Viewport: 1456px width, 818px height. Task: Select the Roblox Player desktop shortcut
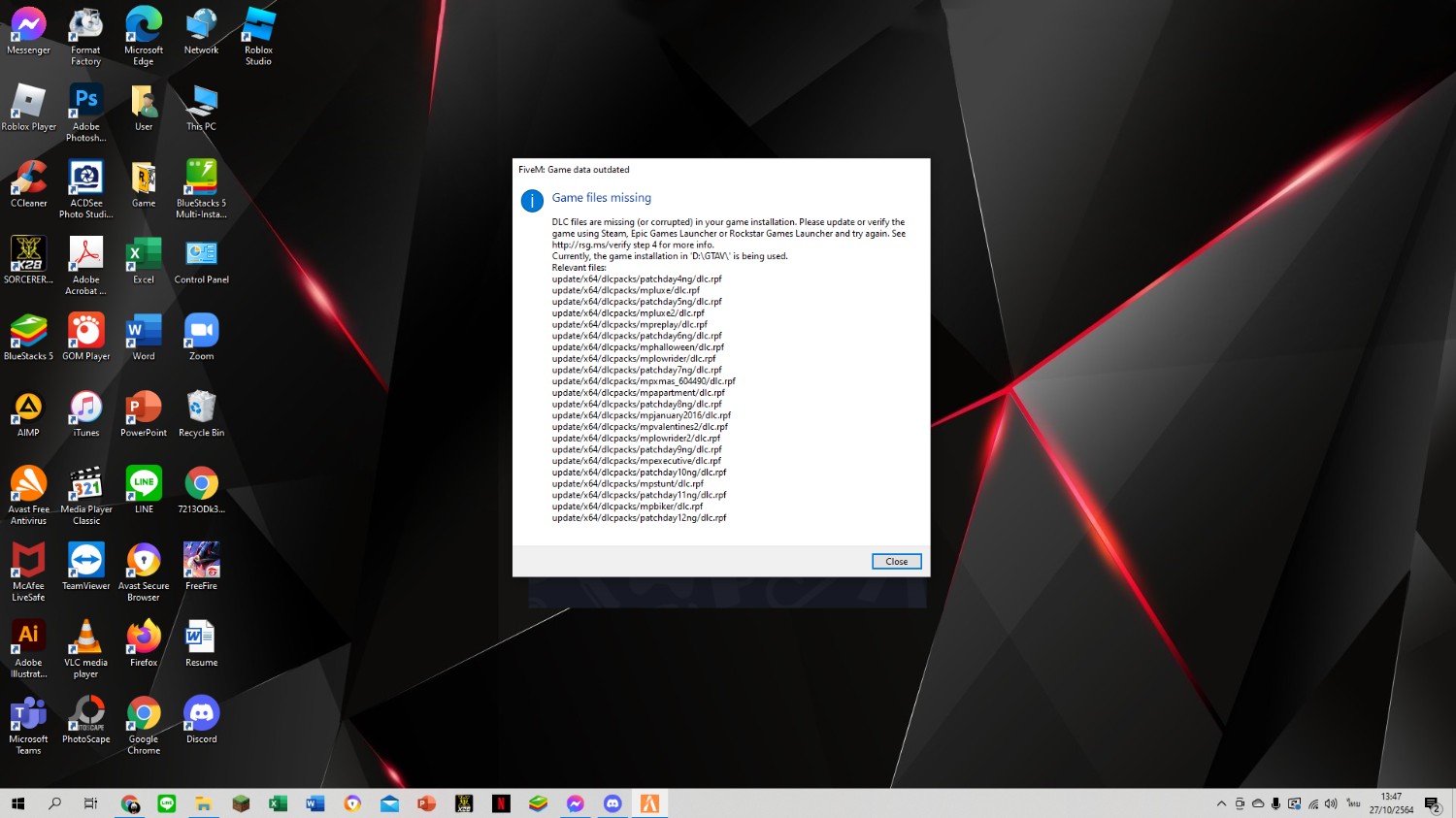point(28,109)
